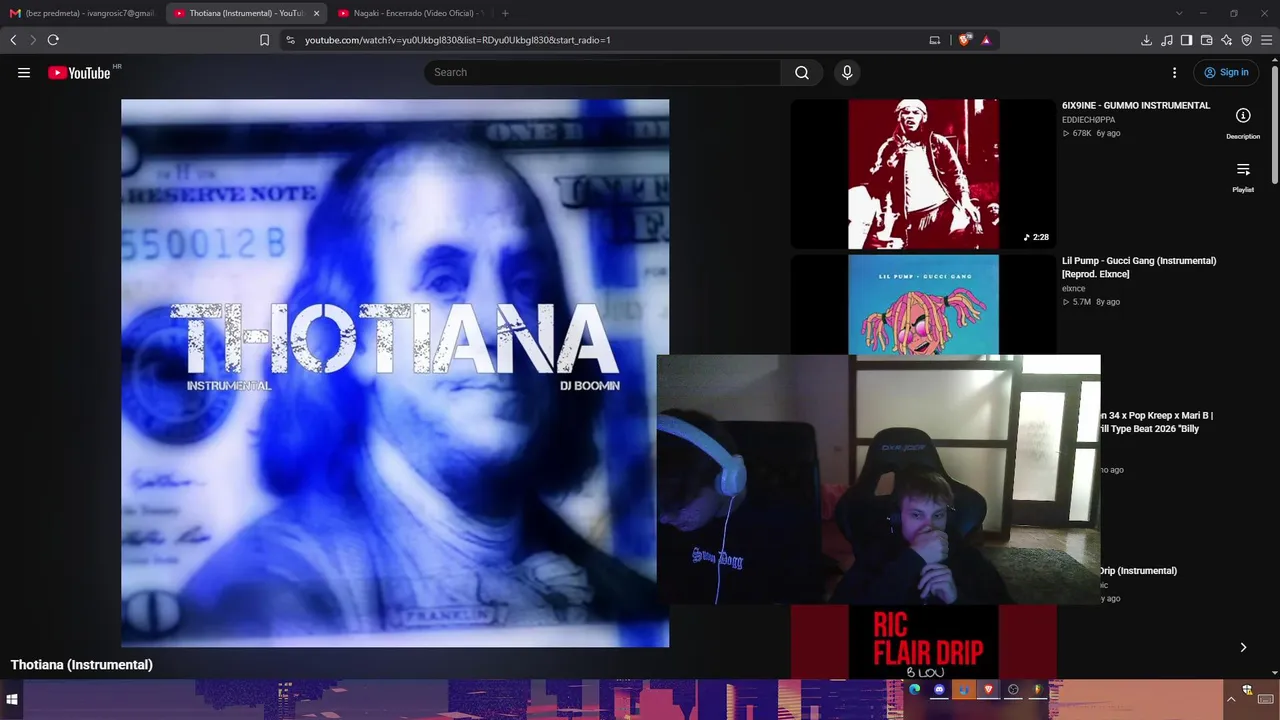Close the Thotiana (Instrumental) tab
Image resolution: width=1280 pixels, height=720 pixels.
(x=316, y=13)
